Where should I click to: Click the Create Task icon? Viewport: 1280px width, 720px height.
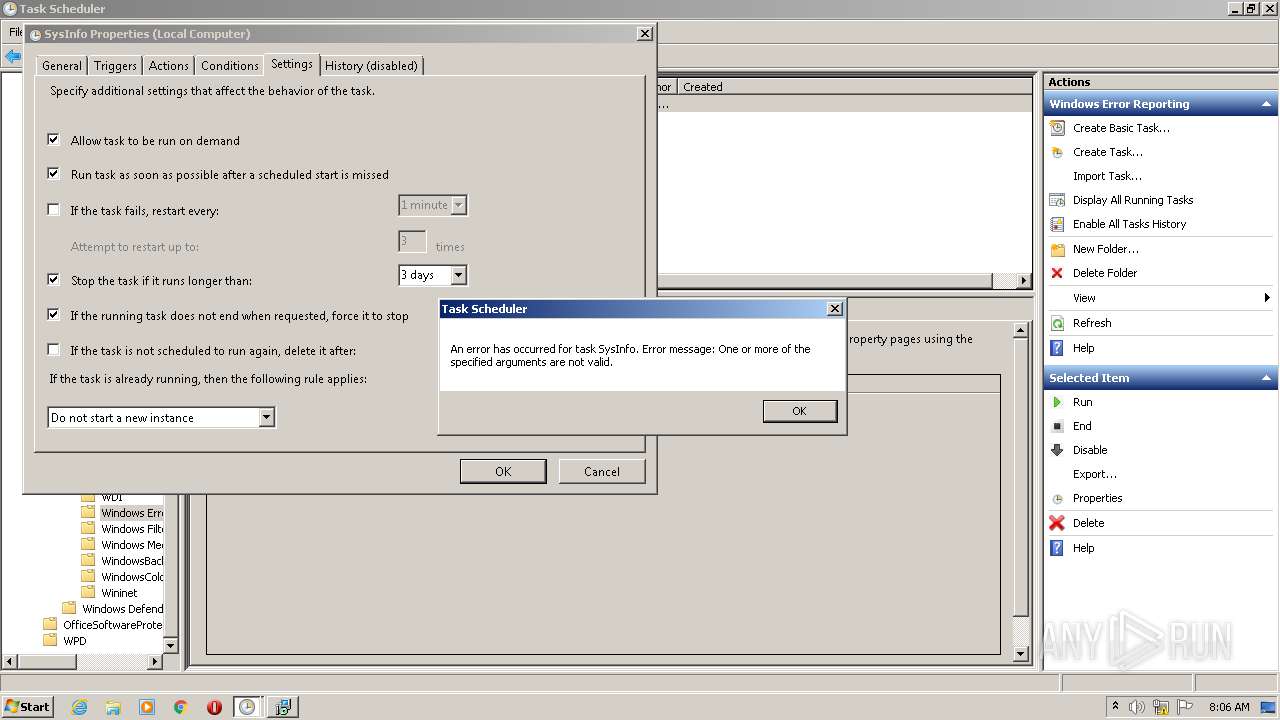click(1057, 152)
